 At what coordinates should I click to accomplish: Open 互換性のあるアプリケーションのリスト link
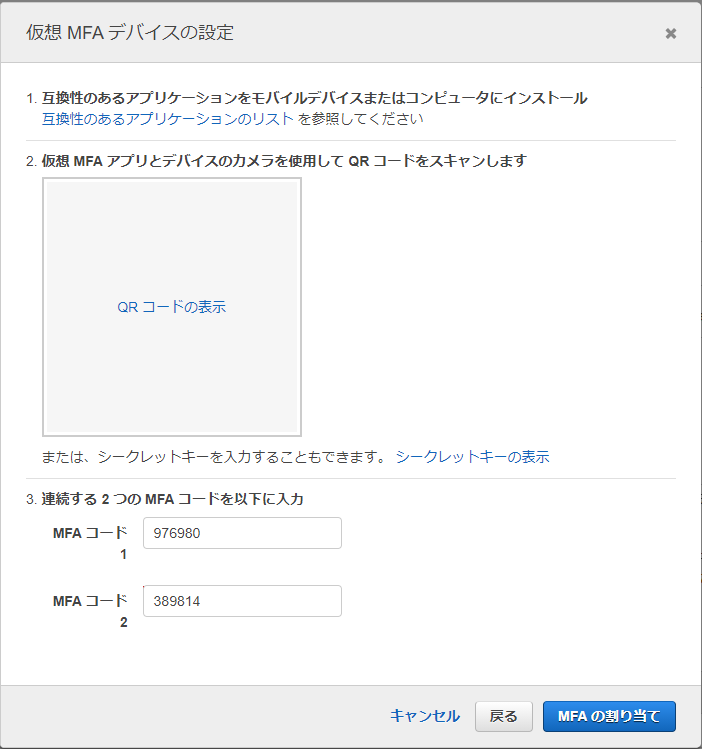pos(168,118)
